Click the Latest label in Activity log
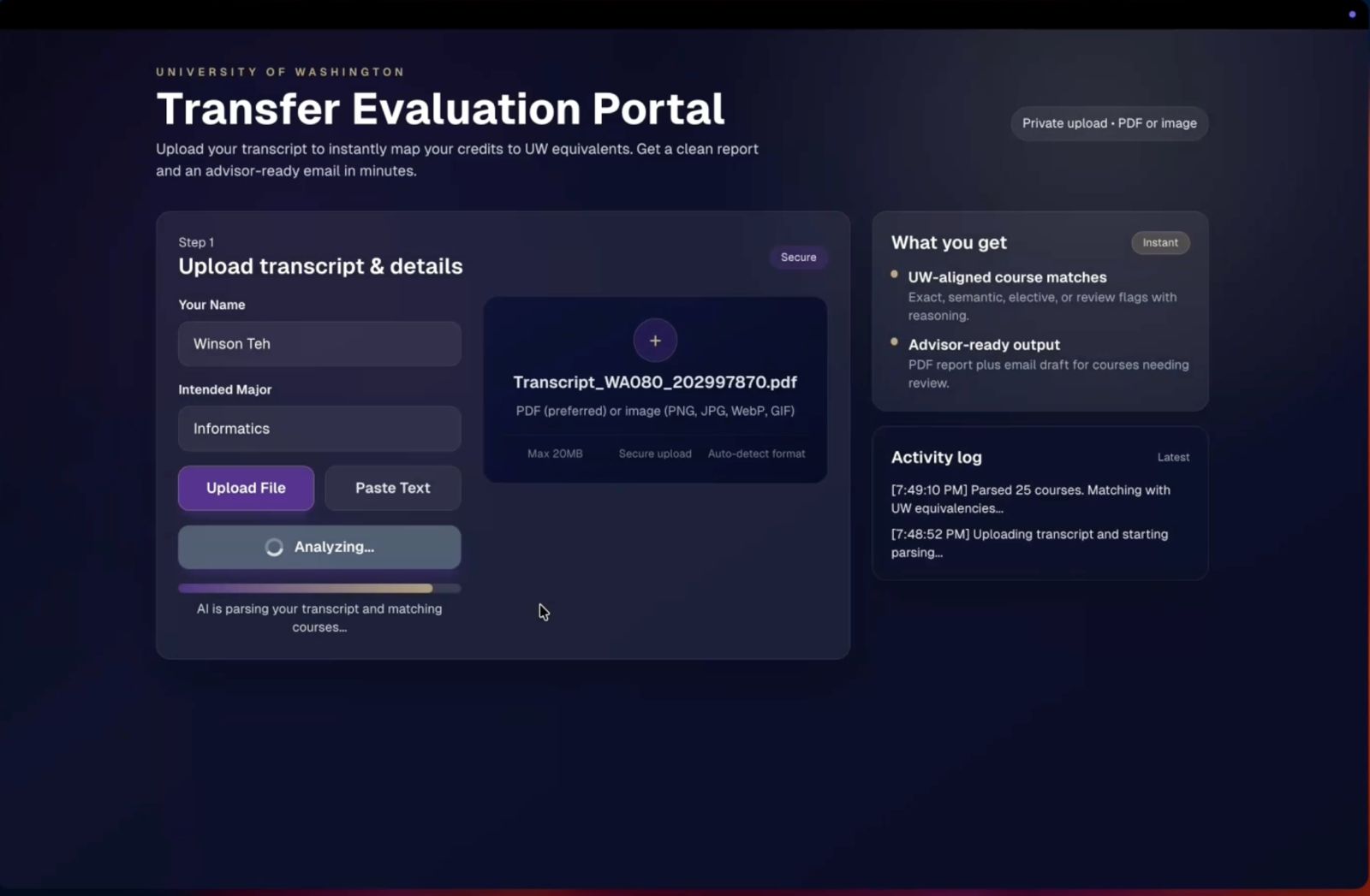 [x=1173, y=458]
